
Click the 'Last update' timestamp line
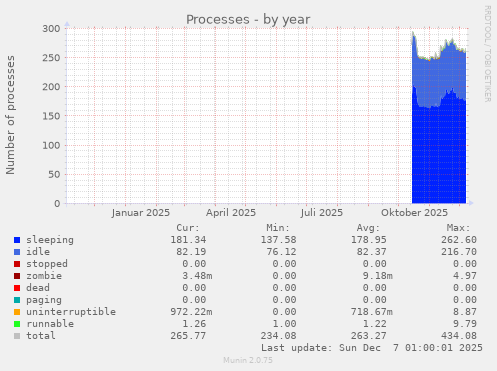pyautogui.click(x=372, y=348)
